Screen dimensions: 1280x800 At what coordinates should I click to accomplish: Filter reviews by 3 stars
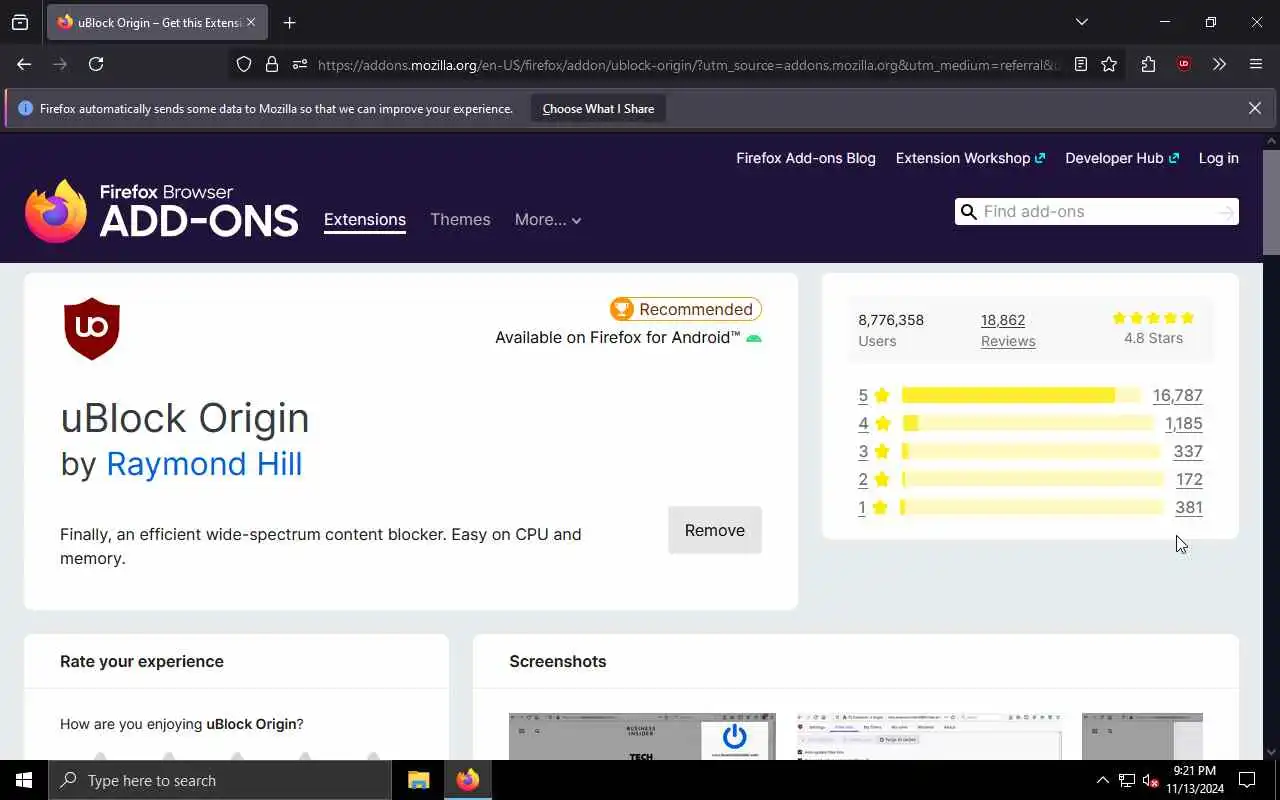click(873, 451)
